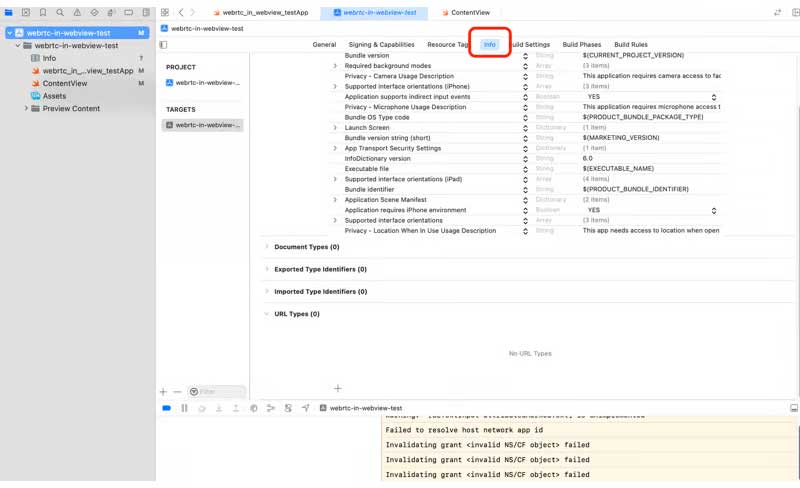Click the $(PRODUCT_BUNDLE_IDENTIFIER) value
The width and height of the screenshot is (800, 488).
tap(636, 189)
